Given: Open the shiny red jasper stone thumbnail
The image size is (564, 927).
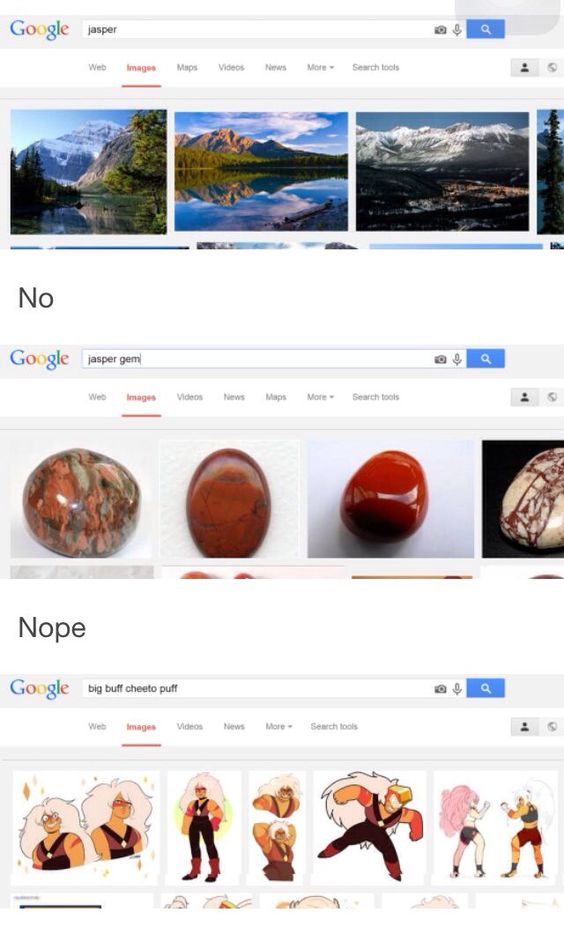Looking at the screenshot, I should (390, 499).
